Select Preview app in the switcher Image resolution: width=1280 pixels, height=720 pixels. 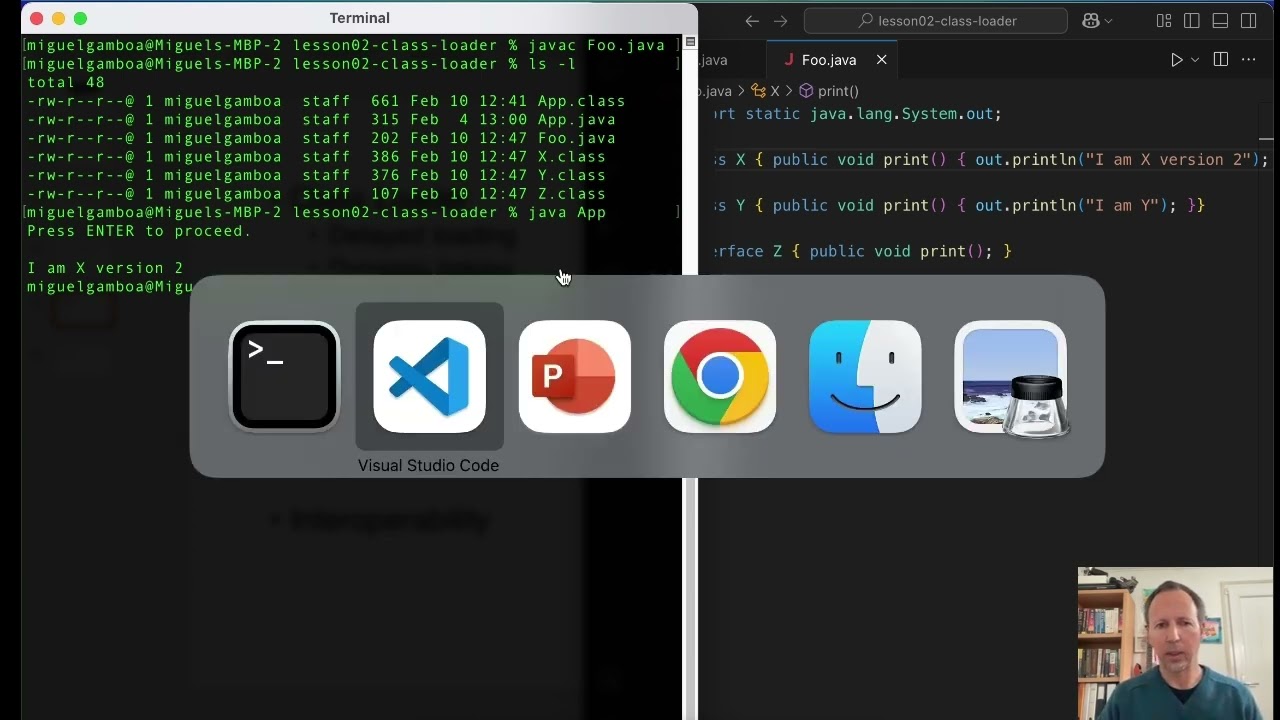(1011, 377)
